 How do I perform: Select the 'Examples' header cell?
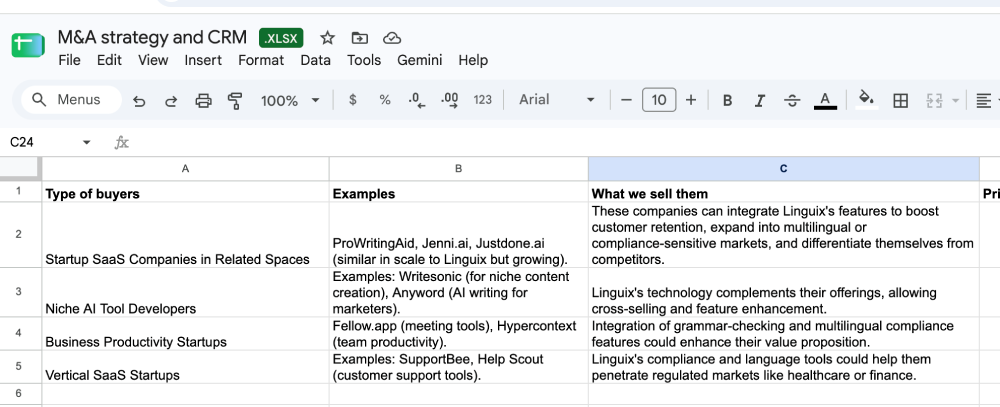[459, 192]
